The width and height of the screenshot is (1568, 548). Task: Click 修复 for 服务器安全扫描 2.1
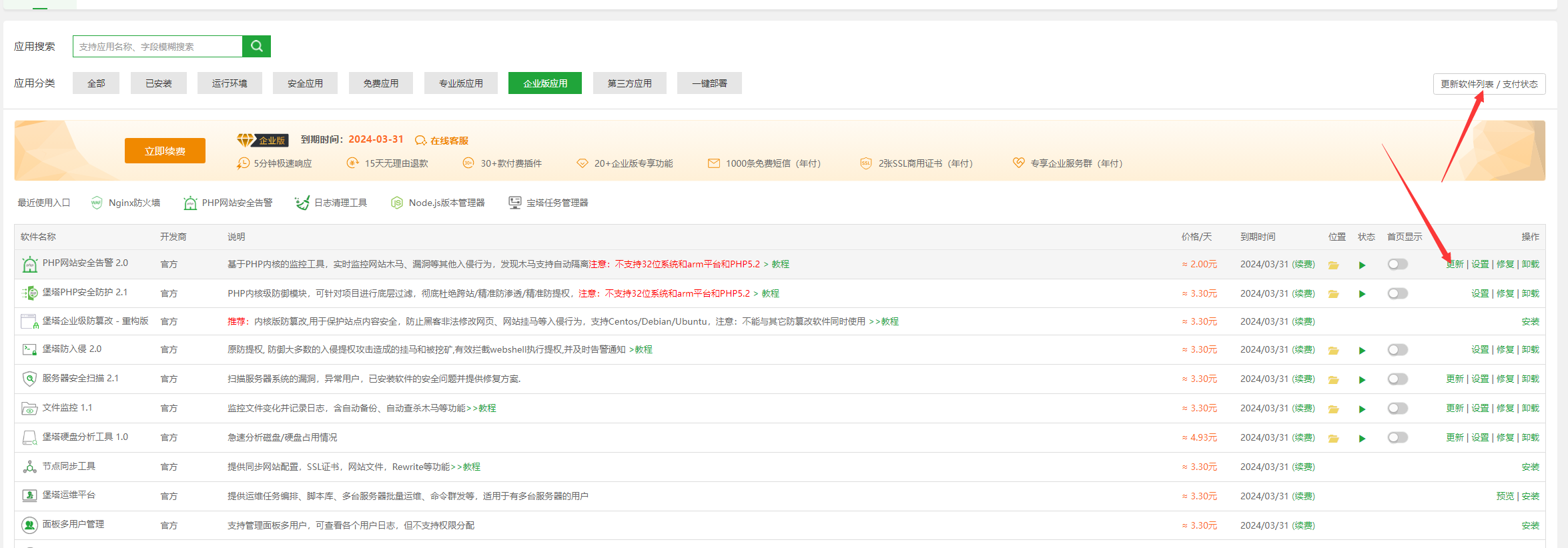[x=1505, y=379]
